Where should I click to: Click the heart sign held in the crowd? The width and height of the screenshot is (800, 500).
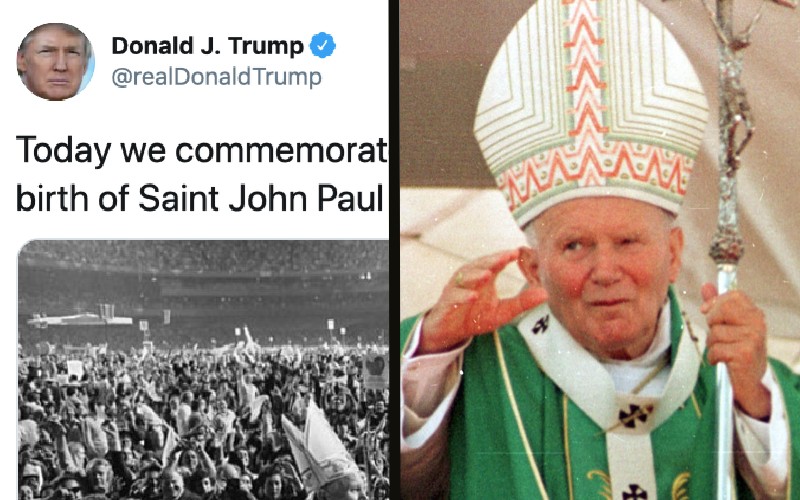point(376,371)
